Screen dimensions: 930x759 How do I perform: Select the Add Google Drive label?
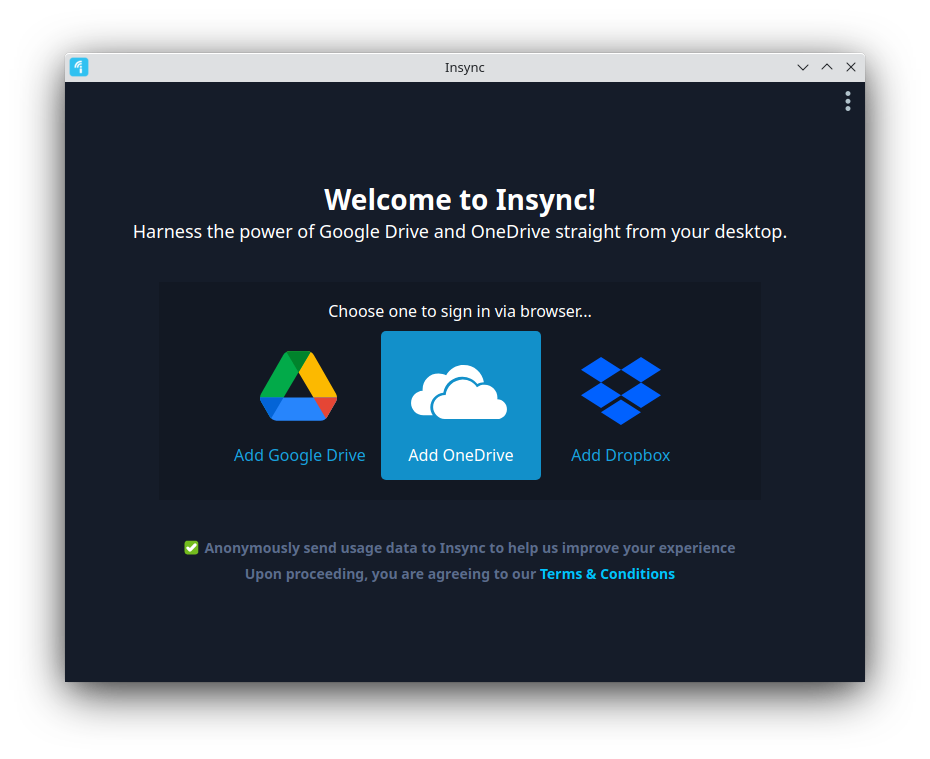(300, 455)
